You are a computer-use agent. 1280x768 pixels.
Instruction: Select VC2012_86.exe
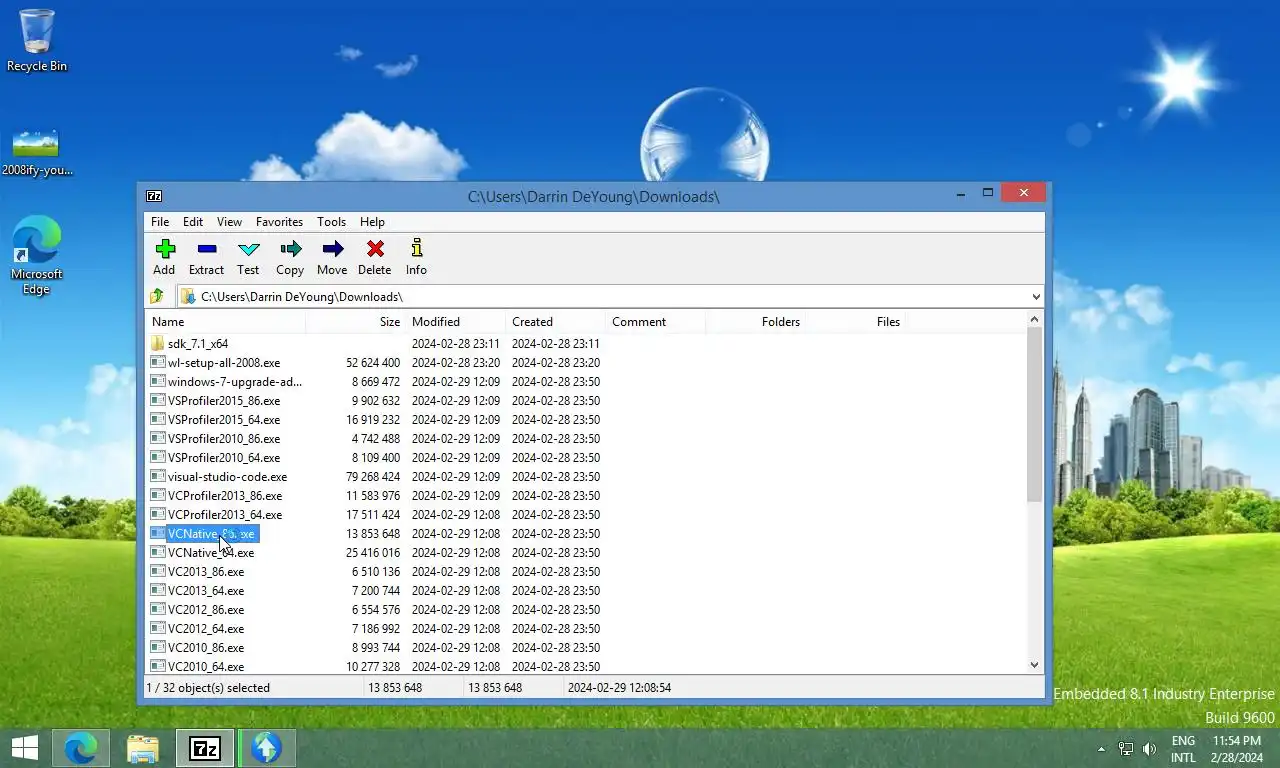(206, 609)
